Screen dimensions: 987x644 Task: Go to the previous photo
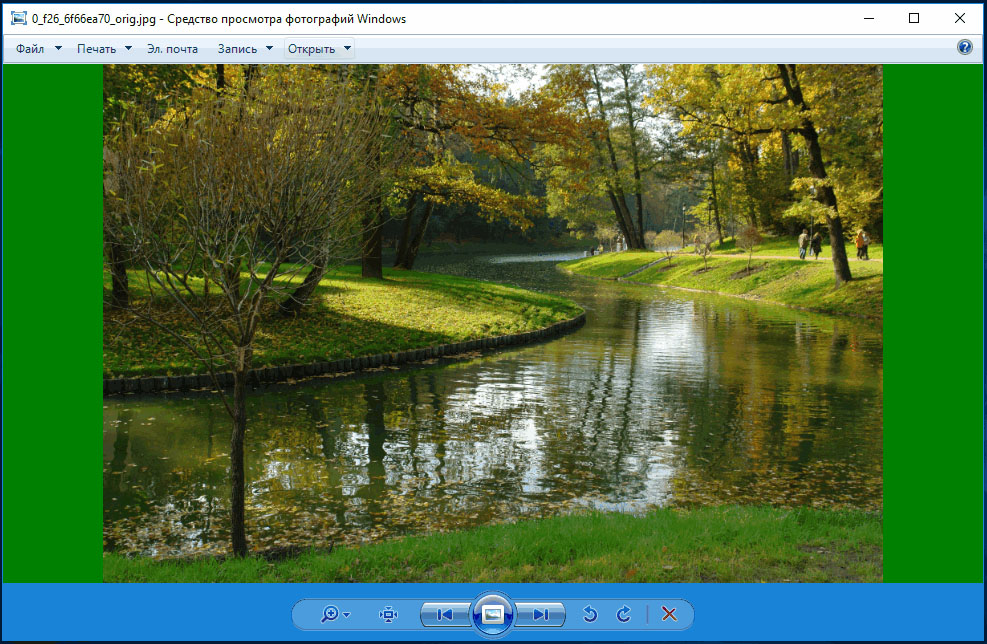444,614
